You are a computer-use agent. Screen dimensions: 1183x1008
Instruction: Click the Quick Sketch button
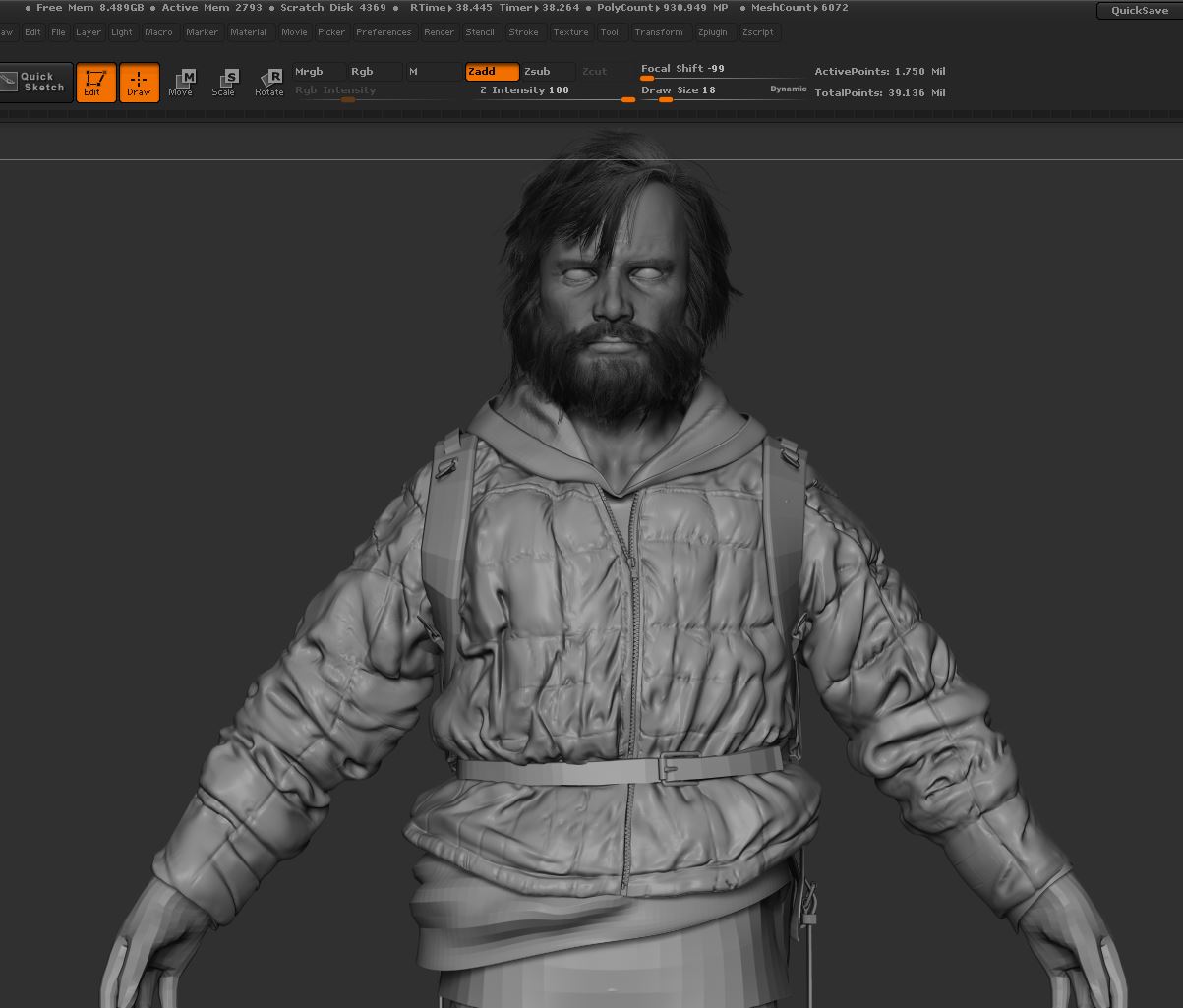35,82
